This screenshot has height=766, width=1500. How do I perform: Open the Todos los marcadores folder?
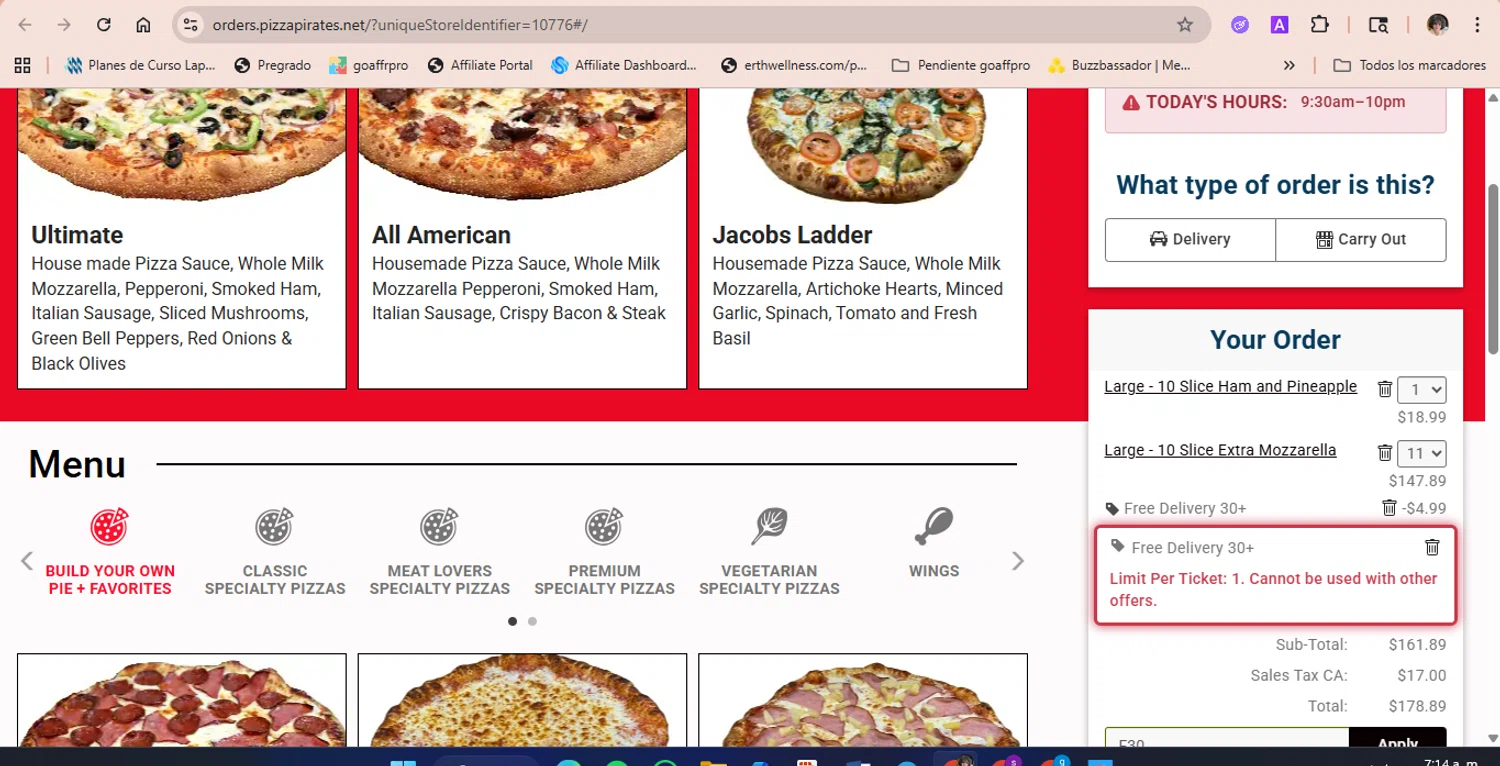point(1409,65)
